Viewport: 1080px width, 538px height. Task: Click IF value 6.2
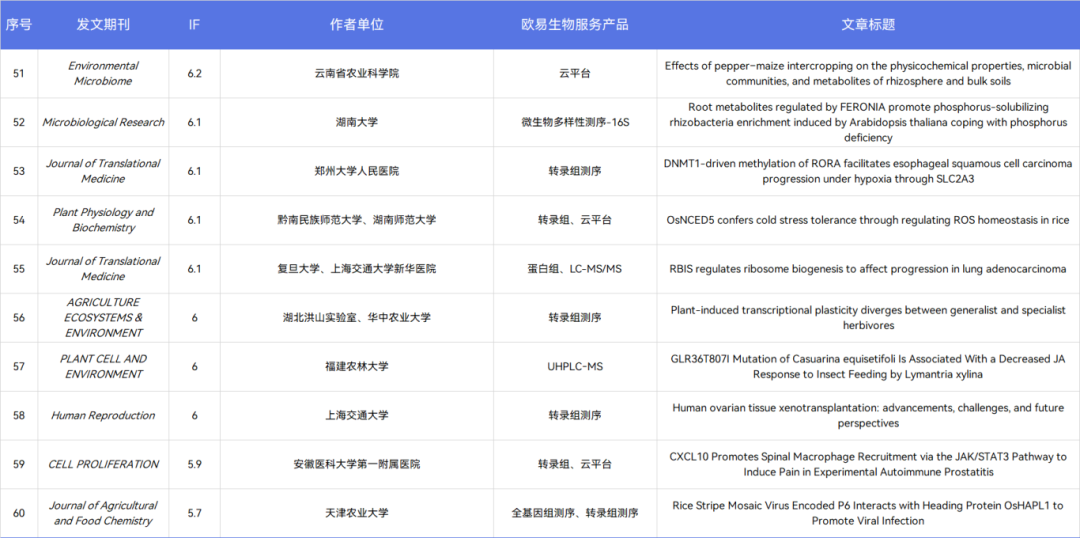point(194,73)
